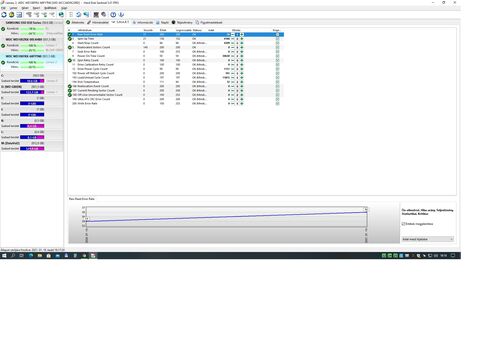
Task: Open File Explorer from the taskbar
Action: pyautogui.click(x=40, y=256)
